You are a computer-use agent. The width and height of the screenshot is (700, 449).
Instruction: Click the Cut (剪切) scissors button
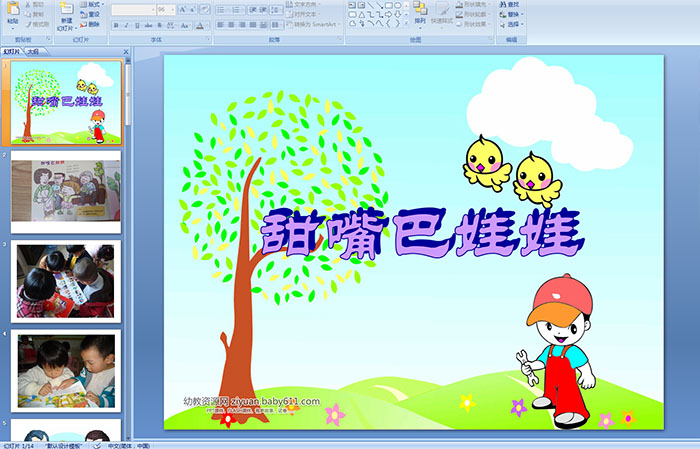coord(34,4)
